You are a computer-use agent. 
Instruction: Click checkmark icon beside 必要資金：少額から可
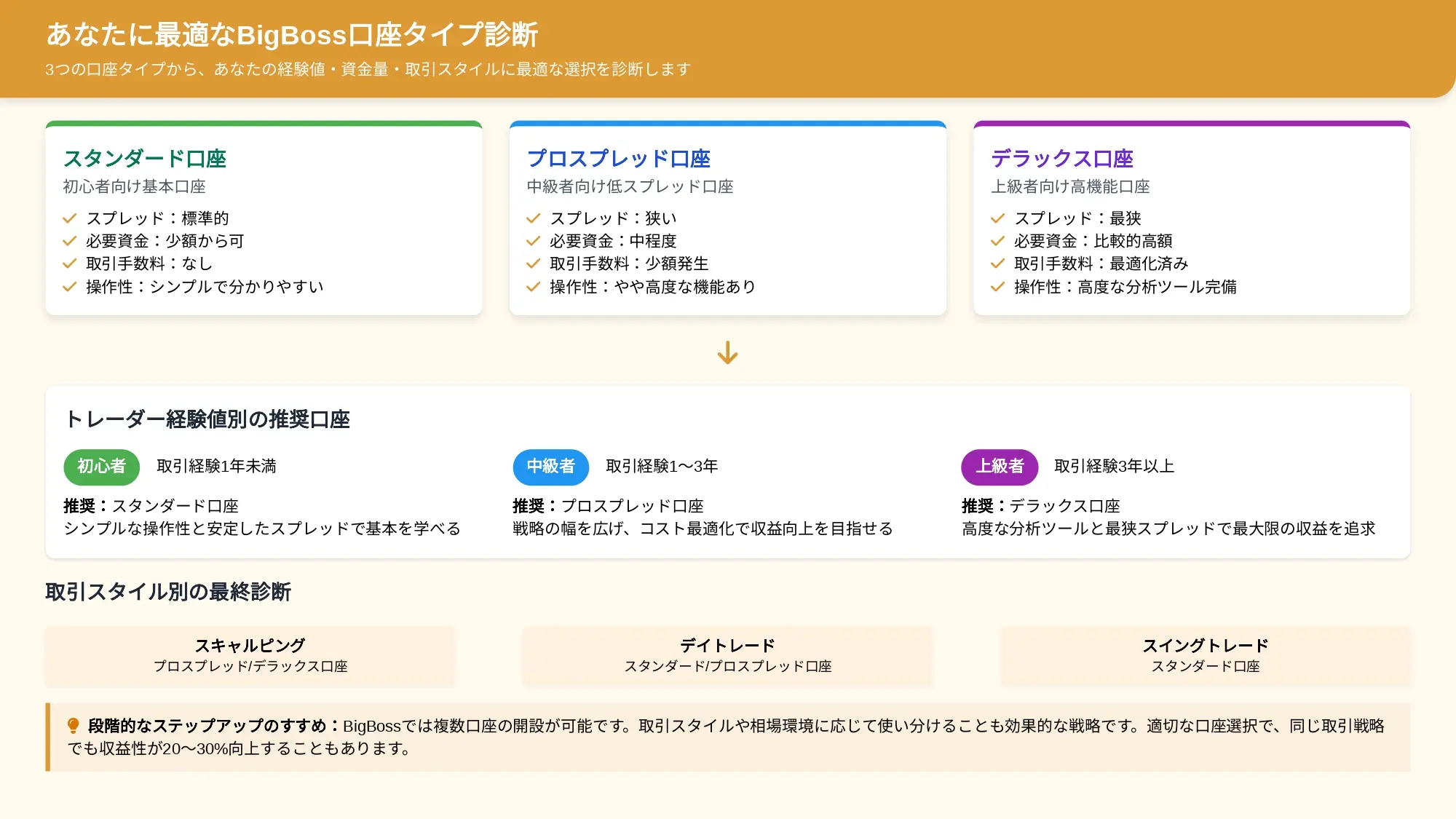click(x=70, y=241)
